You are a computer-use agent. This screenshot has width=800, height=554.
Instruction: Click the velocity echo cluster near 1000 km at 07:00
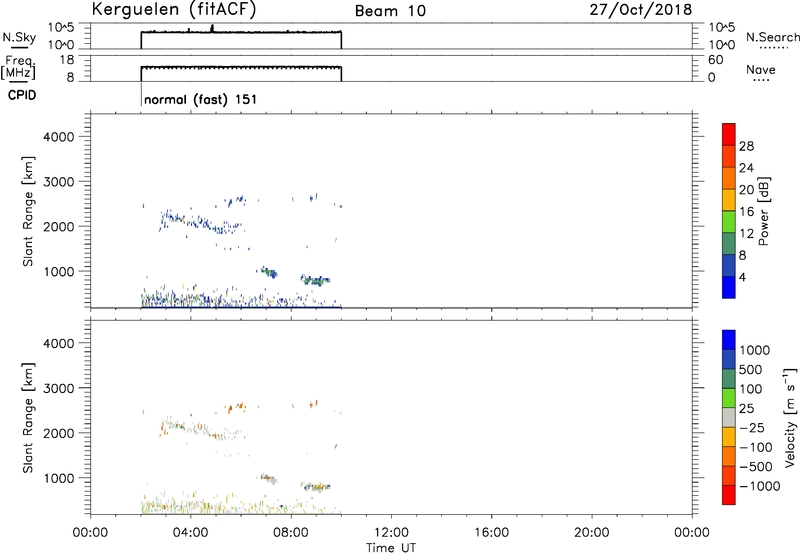[269, 479]
